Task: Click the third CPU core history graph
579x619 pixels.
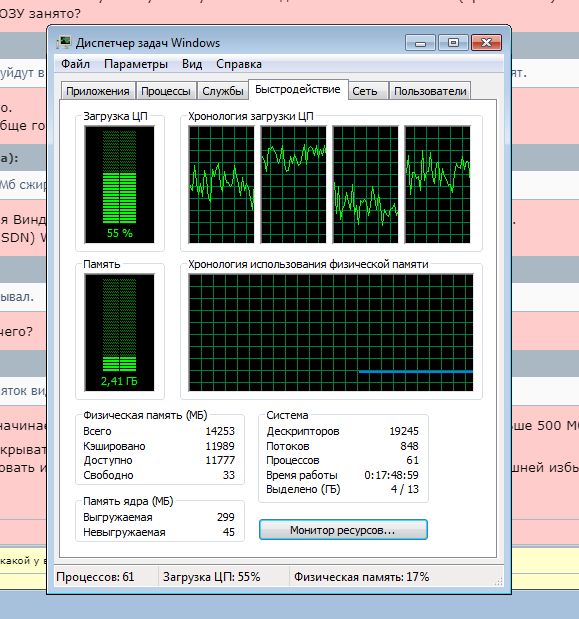Action: point(365,184)
